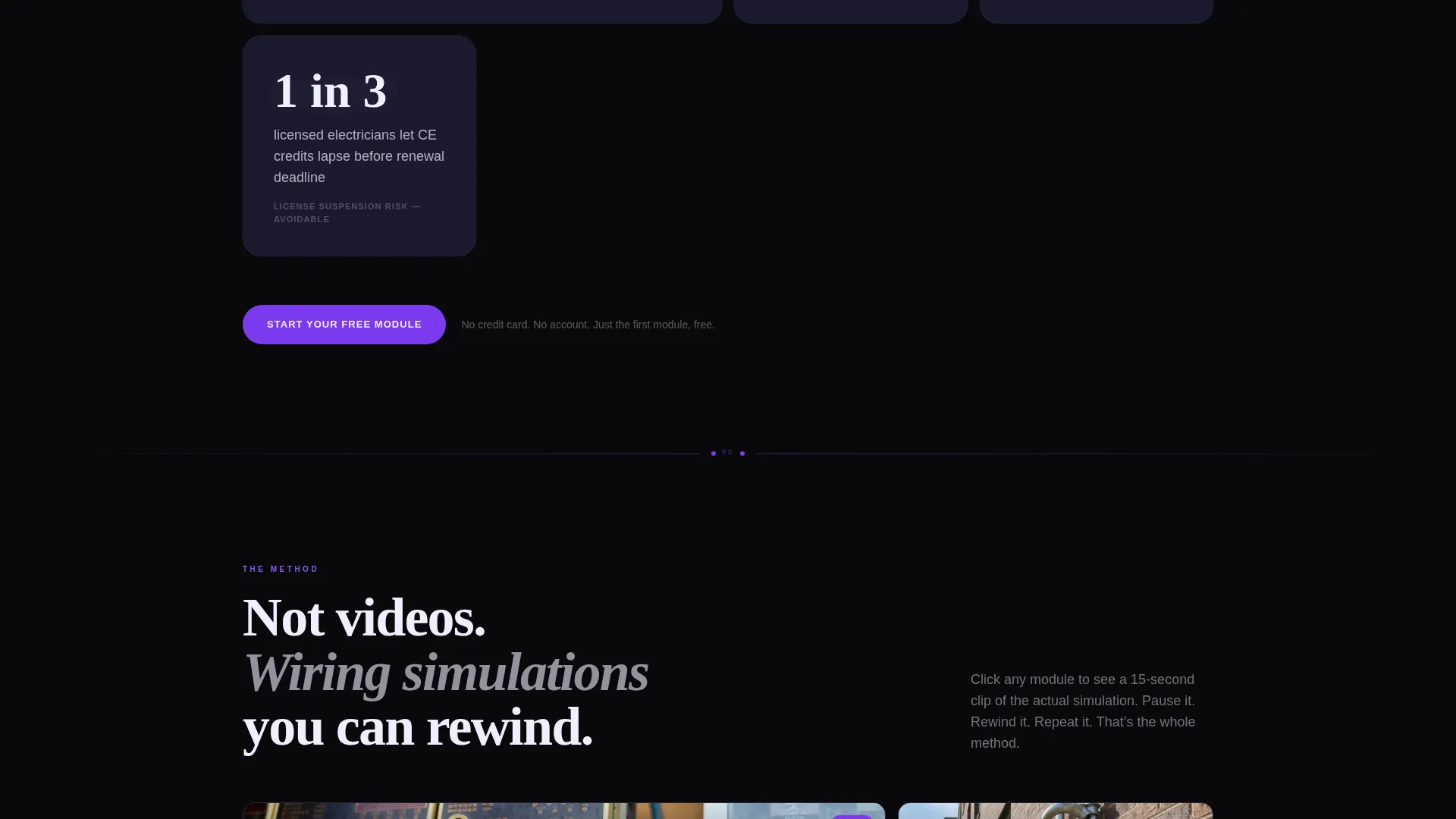Image resolution: width=1456 pixels, height=819 pixels.
Task: Click the right purple dot on section divider
Action: (x=742, y=453)
